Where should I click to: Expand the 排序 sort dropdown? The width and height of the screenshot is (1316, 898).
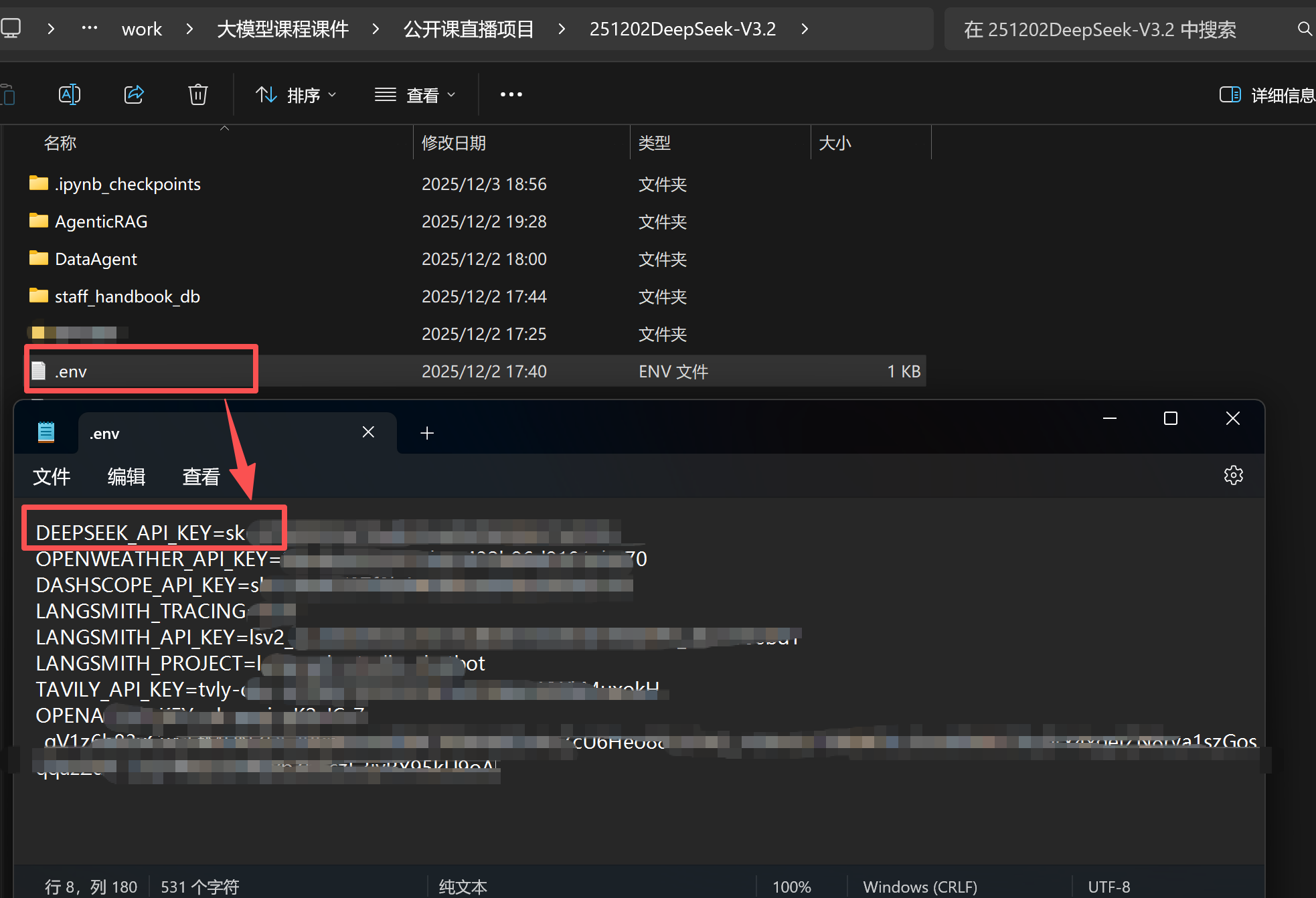(296, 95)
